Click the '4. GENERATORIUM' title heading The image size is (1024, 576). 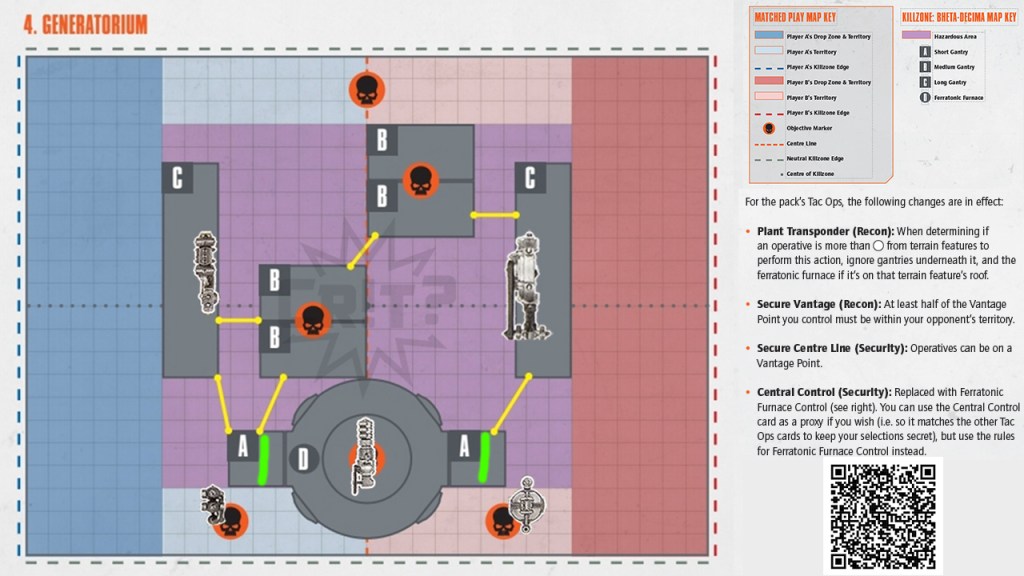point(85,24)
